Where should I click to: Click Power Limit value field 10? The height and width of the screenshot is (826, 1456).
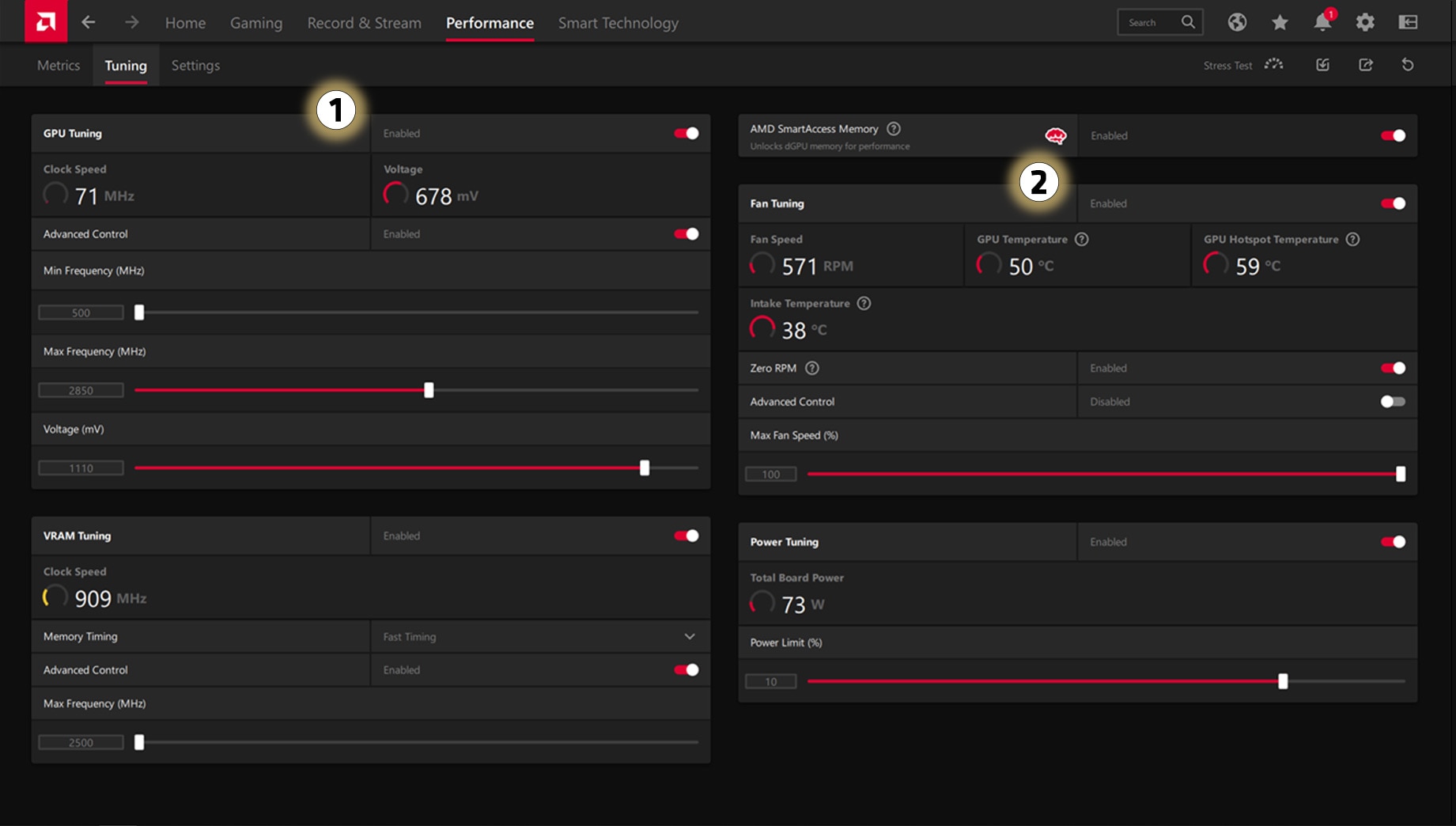click(771, 681)
